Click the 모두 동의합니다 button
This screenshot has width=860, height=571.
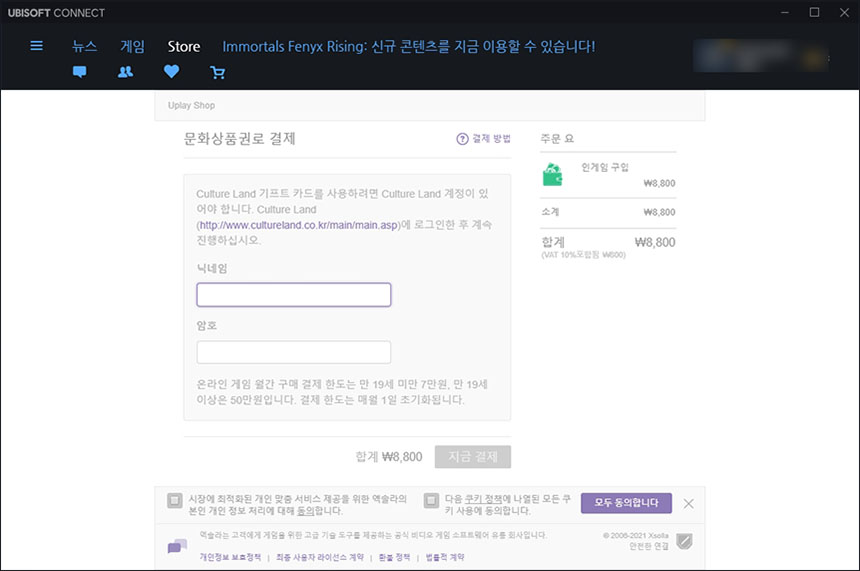point(626,503)
